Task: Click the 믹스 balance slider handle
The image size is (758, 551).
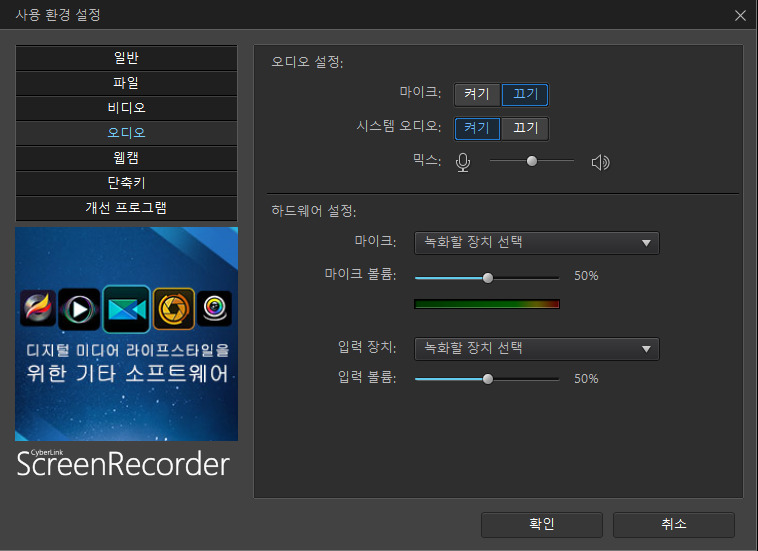Action: point(532,161)
